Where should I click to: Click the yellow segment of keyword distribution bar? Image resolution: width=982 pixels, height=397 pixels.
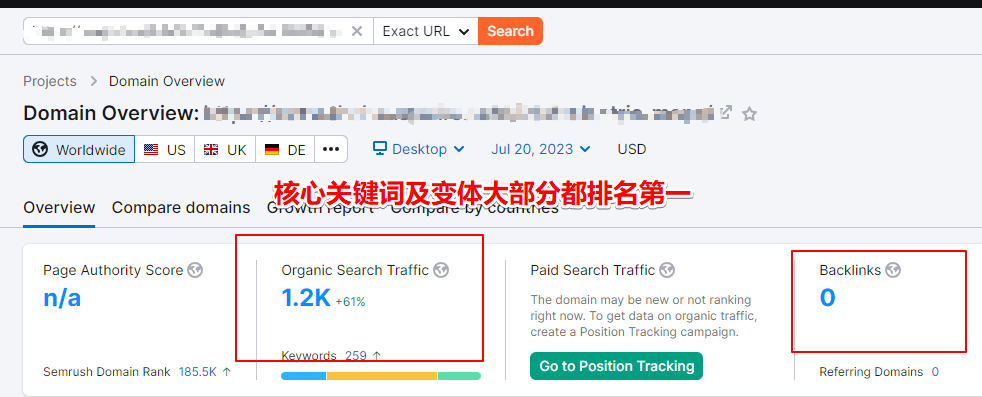click(381, 376)
